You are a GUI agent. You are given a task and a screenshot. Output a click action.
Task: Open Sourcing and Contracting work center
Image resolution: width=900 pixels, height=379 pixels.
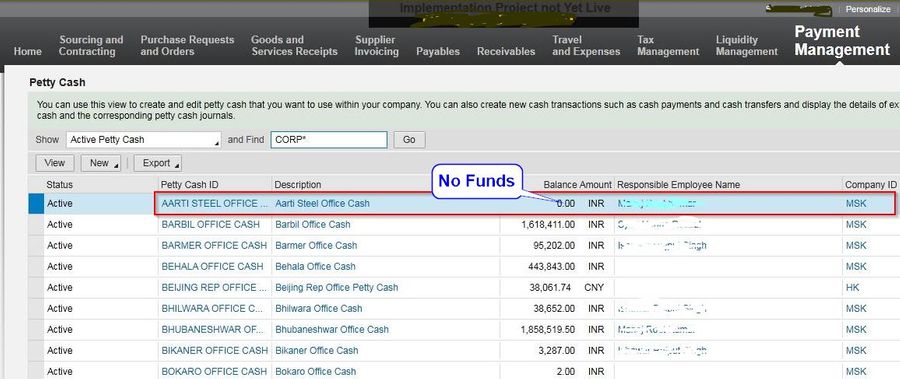click(91, 45)
